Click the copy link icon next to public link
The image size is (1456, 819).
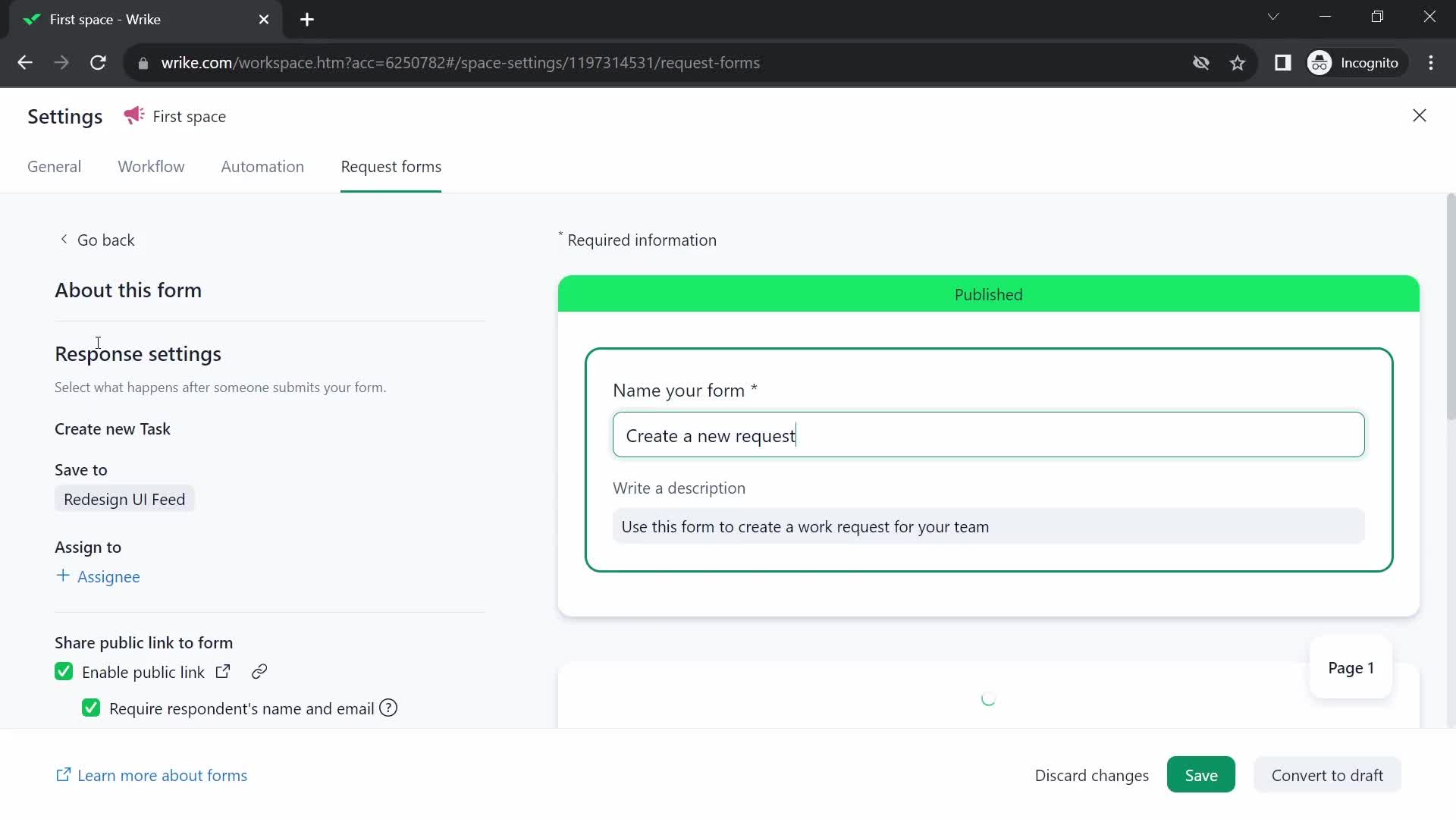pos(259,670)
